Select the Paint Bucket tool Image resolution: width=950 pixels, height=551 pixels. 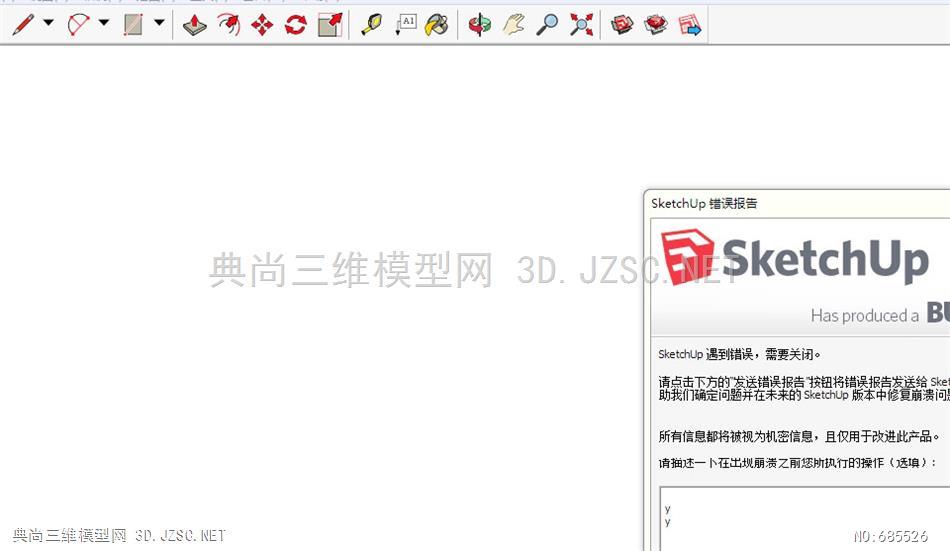click(437, 25)
